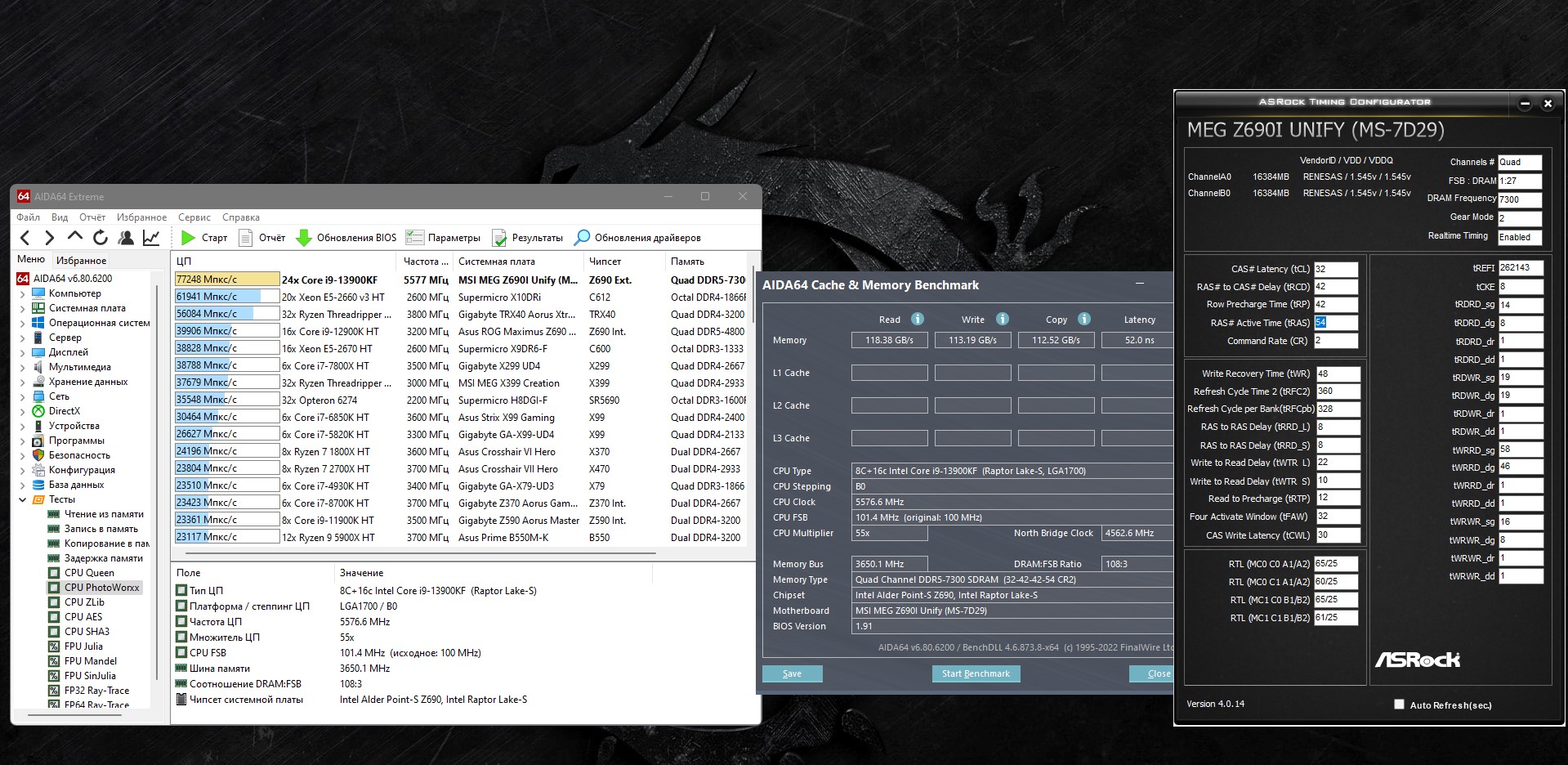Select Мультимедиа in the tree
The image size is (1568, 765).
coord(79,367)
